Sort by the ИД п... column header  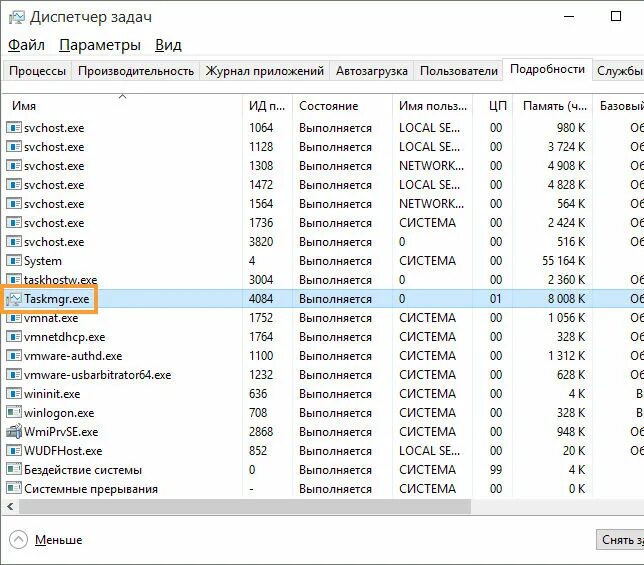pos(267,106)
